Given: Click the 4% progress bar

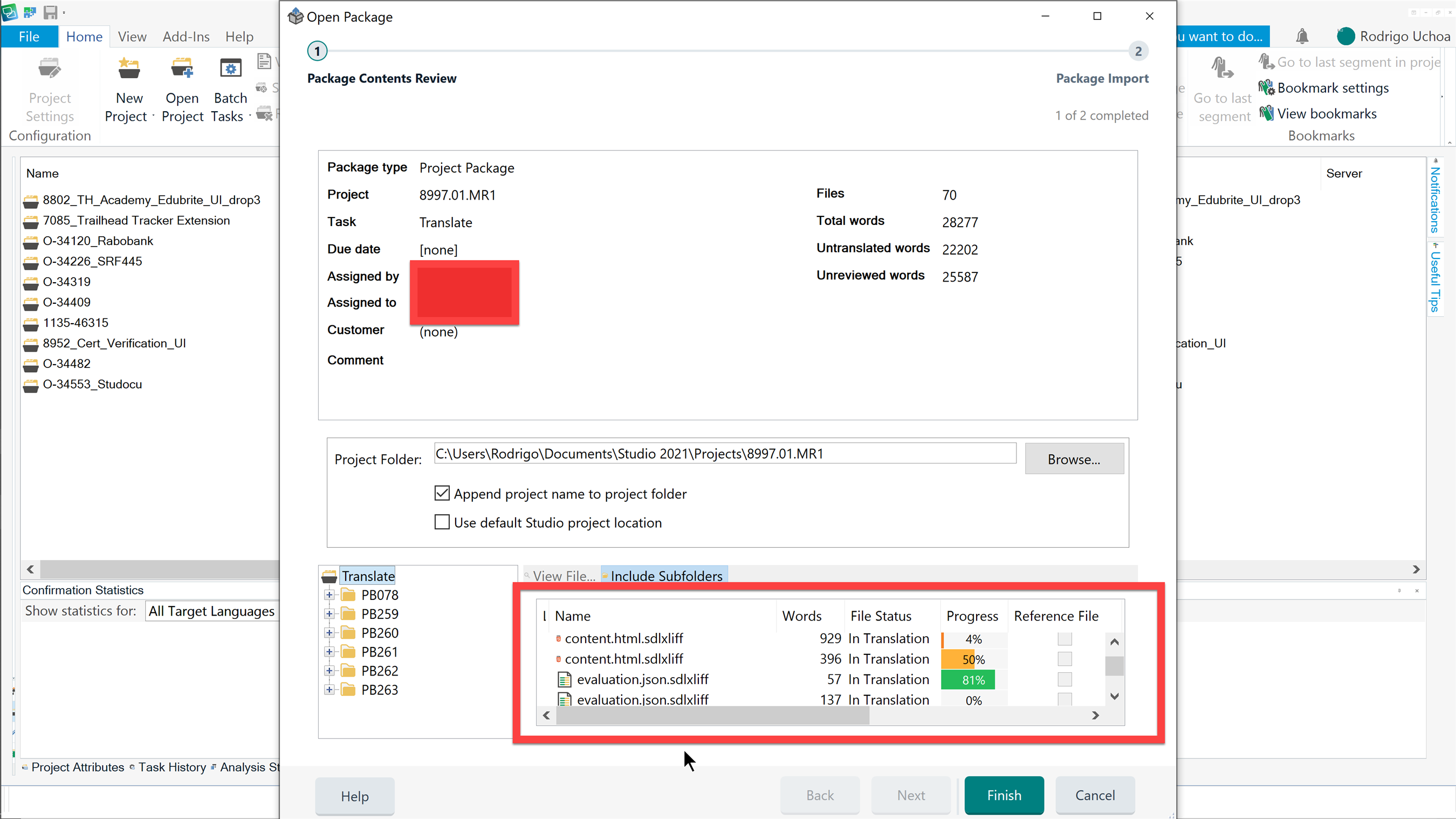Looking at the screenshot, I should coord(973,639).
